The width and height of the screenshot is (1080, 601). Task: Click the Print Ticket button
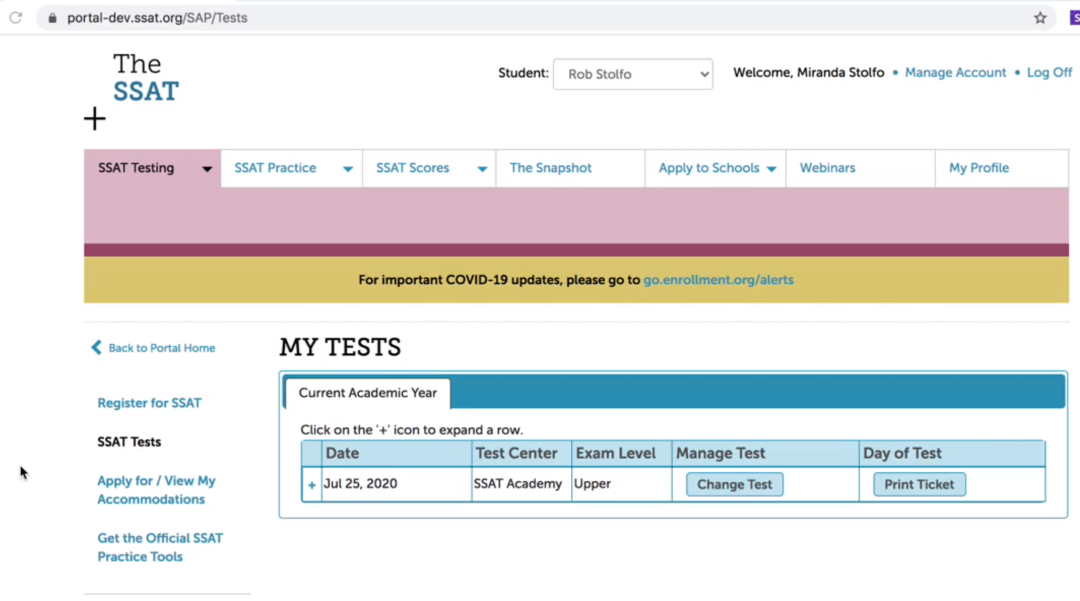pos(919,484)
